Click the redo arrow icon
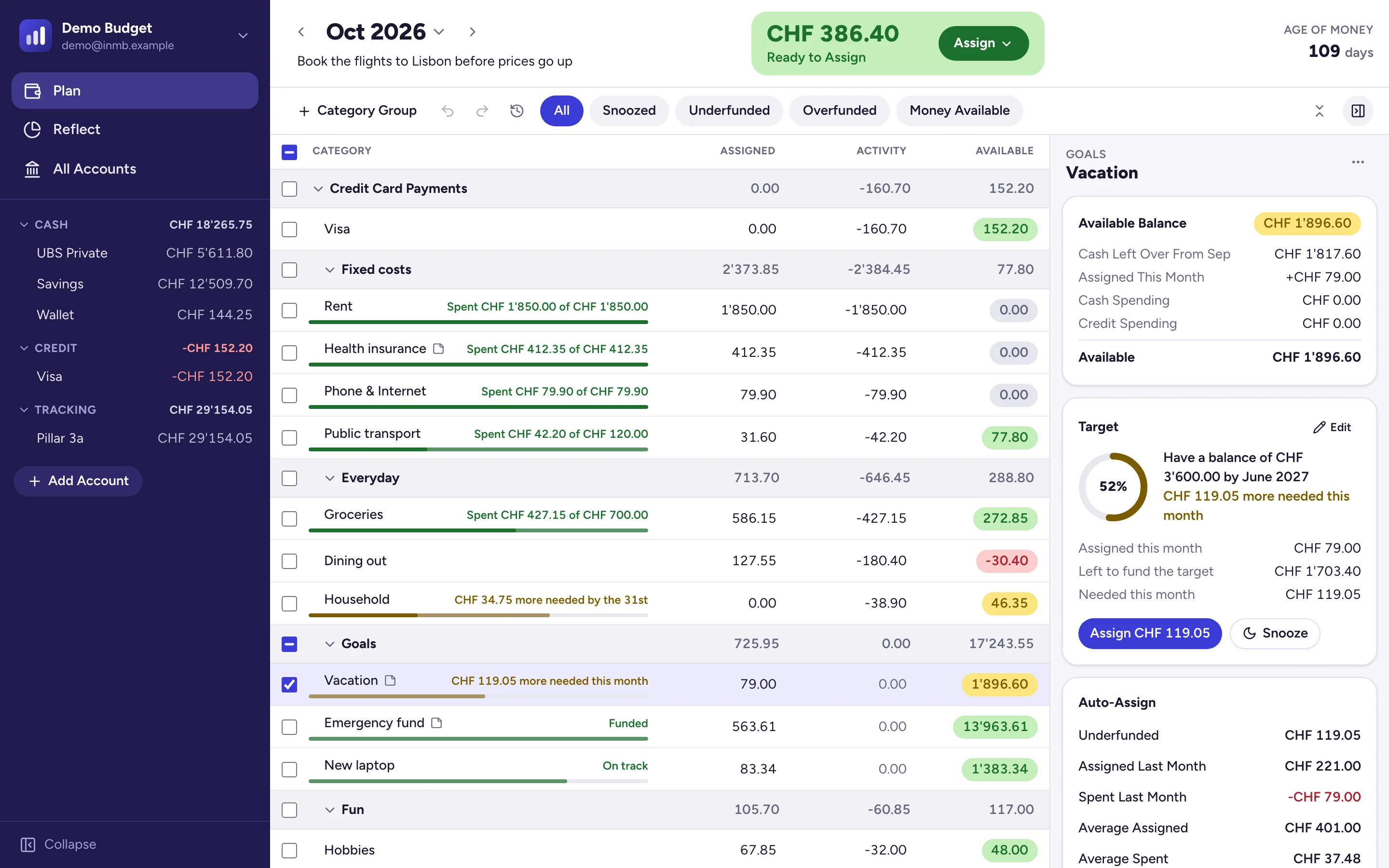 (x=482, y=111)
